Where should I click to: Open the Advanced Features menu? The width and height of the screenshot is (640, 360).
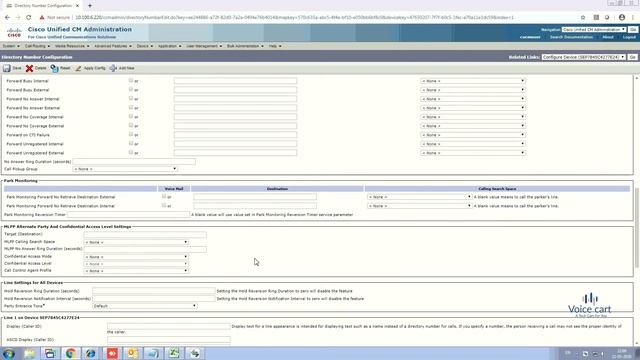coord(113,46)
